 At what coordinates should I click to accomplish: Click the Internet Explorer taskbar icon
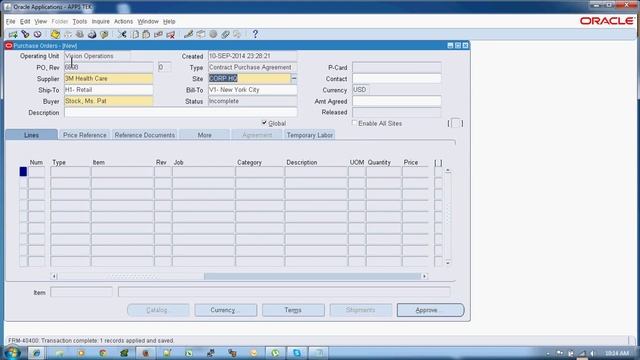36,353
